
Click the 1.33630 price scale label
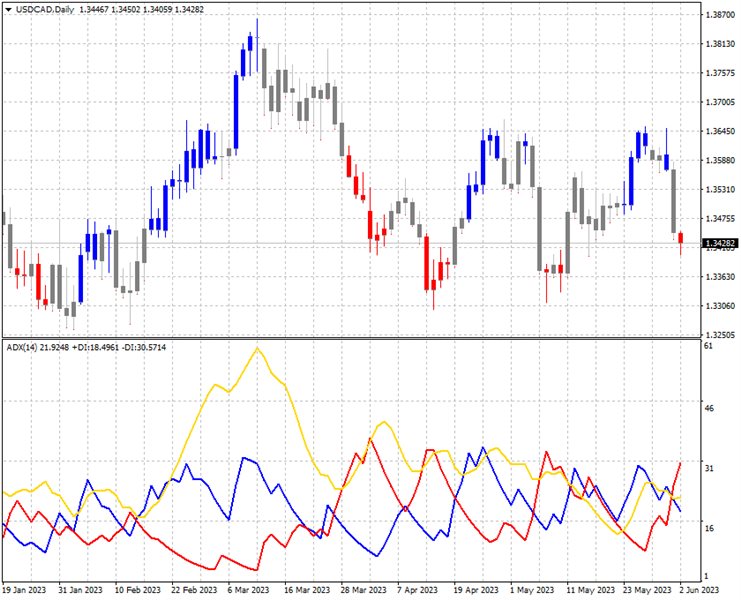[x=720, y=277]
